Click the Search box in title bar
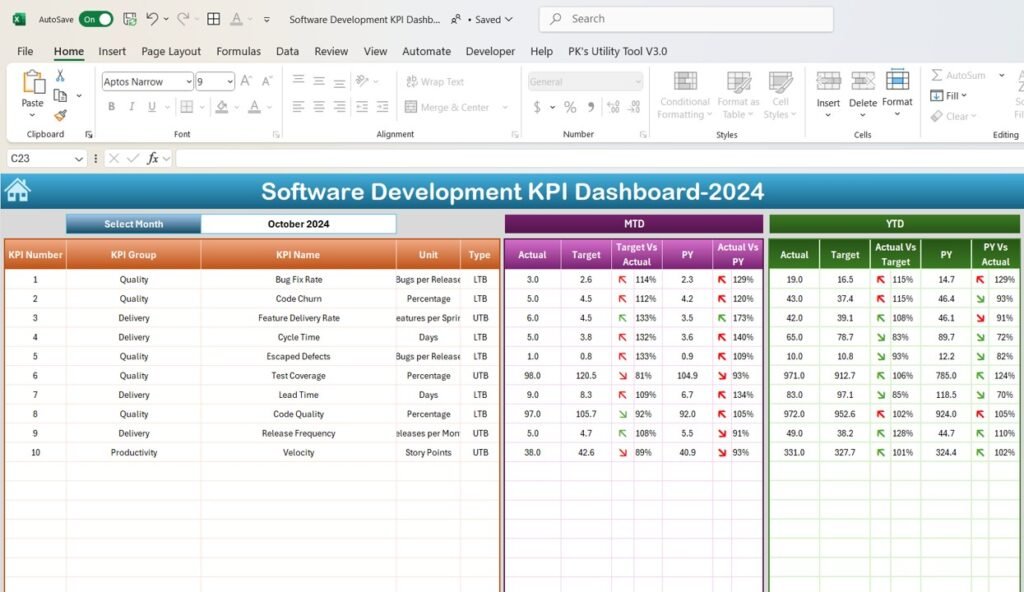 (686, 18)
